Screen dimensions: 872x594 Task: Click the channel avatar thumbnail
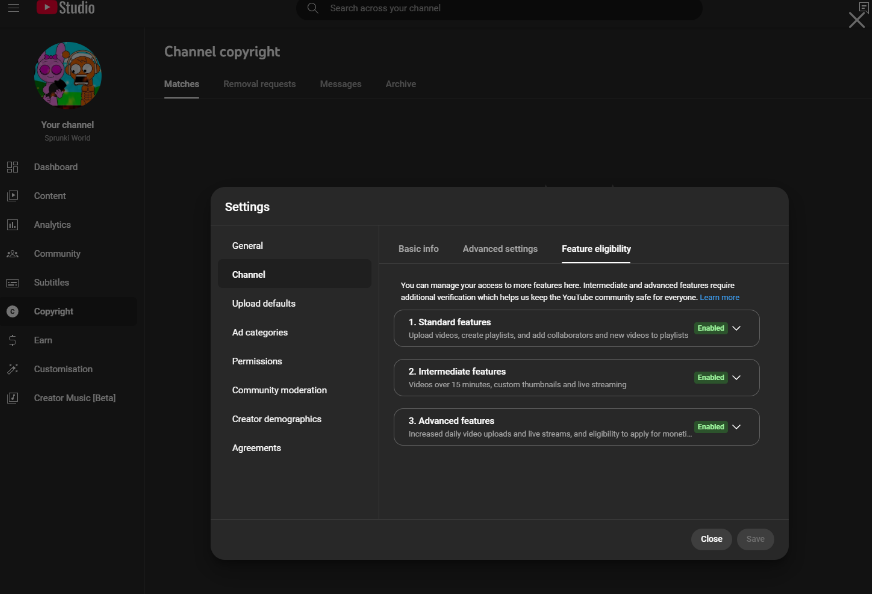coord(68,75)
